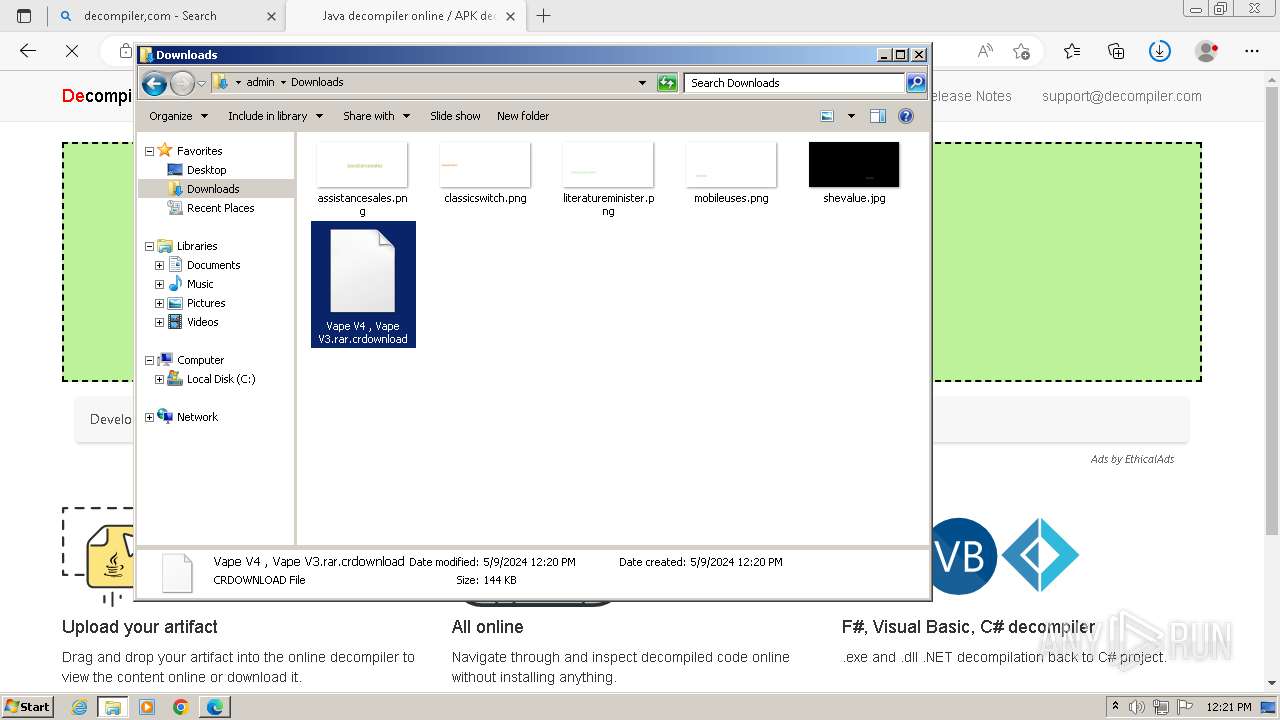Select mobileuses.png file
Viewport: 1280px width, 720px height.
731,173
